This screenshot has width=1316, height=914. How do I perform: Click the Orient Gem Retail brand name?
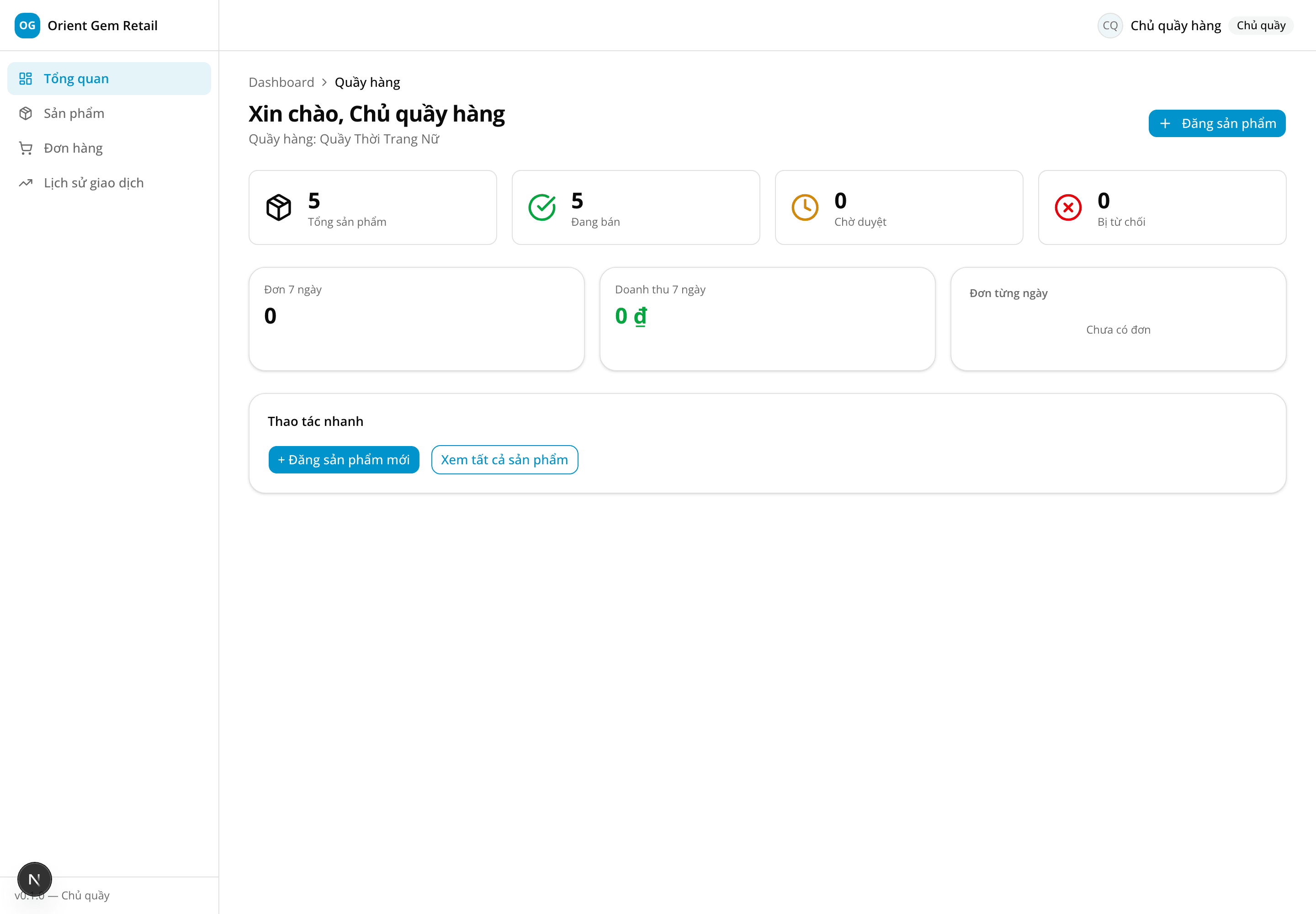tap(102, 25)
